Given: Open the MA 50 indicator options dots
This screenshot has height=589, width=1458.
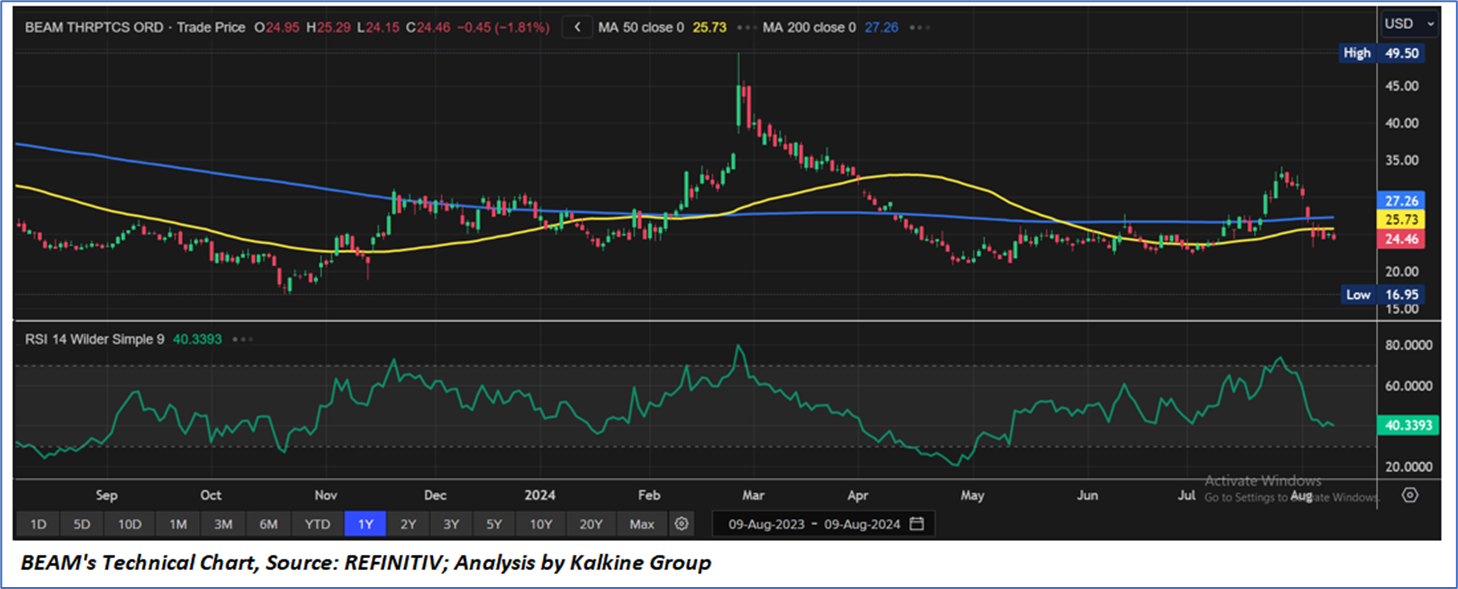Looking at the screenshot, I should pyautogui.click(x=742, y=28).
